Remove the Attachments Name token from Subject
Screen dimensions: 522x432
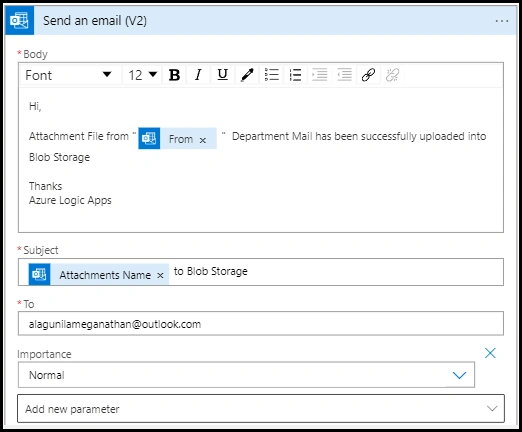(160, 276)
